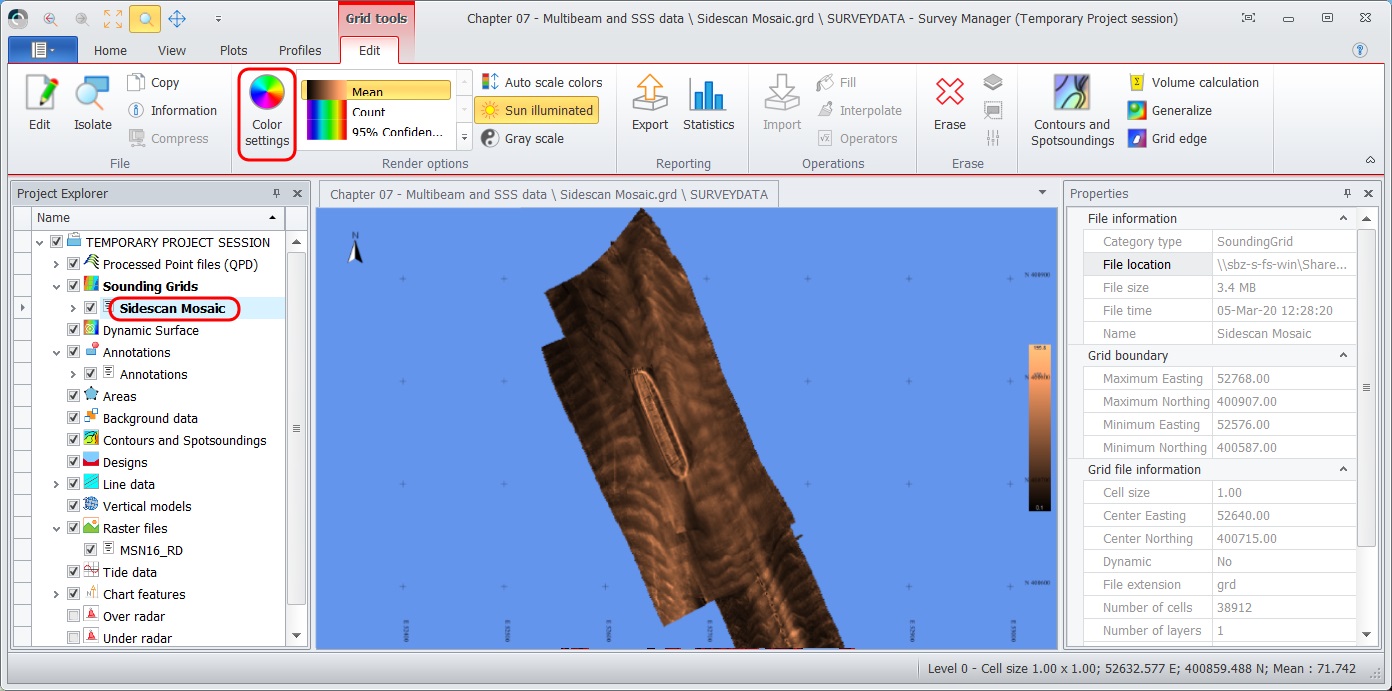Expand the render layer list dropdown
This screenshot has height=691, width=1392.
coord(464,137)
